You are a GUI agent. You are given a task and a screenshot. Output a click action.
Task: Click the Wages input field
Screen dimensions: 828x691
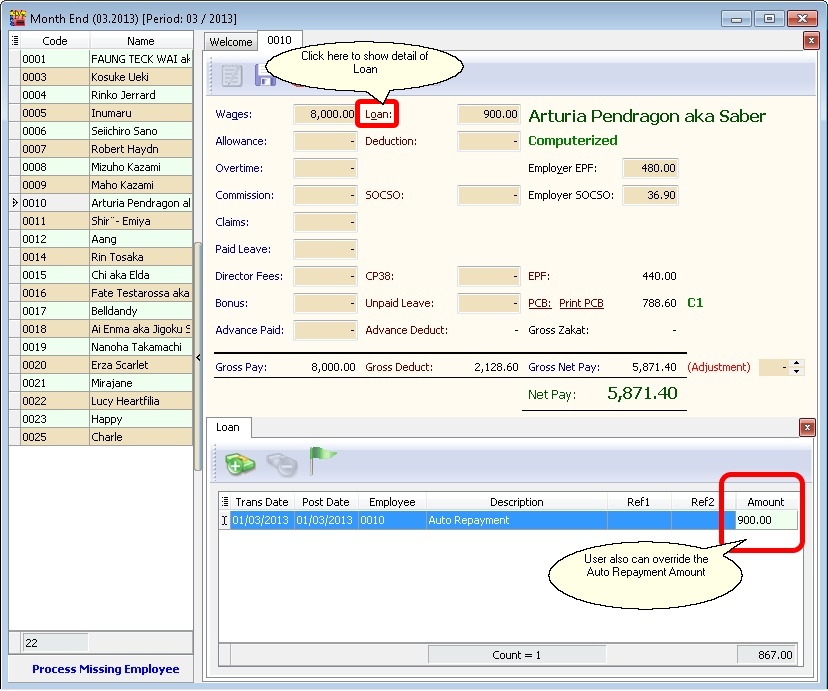(x=325, y=114)
